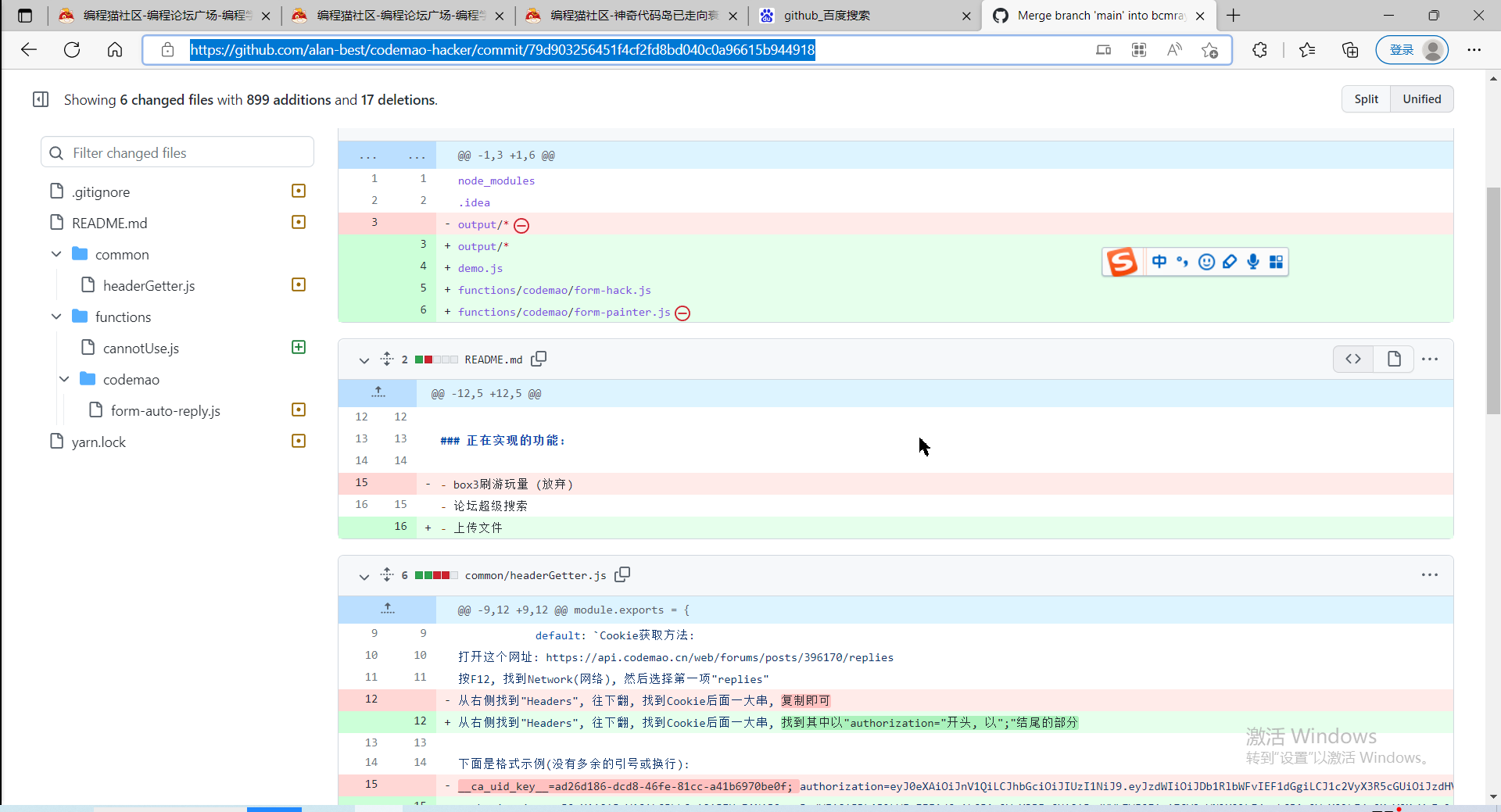Toggle the file tree sidebar panel
Viewport: 1501px width, 812px height.
pyautogui.click(x=41, y=99)
